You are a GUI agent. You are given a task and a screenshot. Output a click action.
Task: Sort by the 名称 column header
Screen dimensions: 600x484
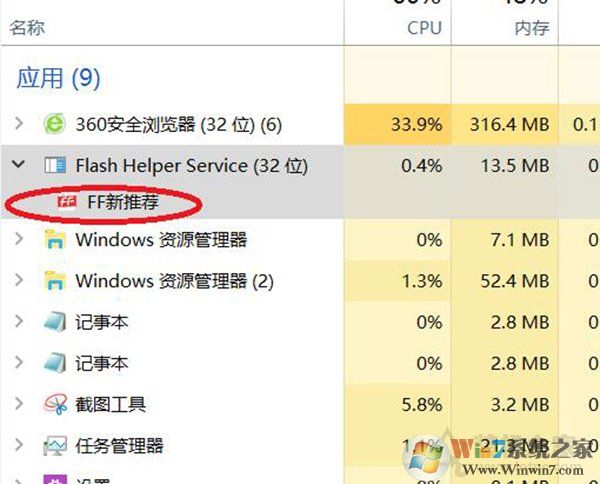(27, 28)
